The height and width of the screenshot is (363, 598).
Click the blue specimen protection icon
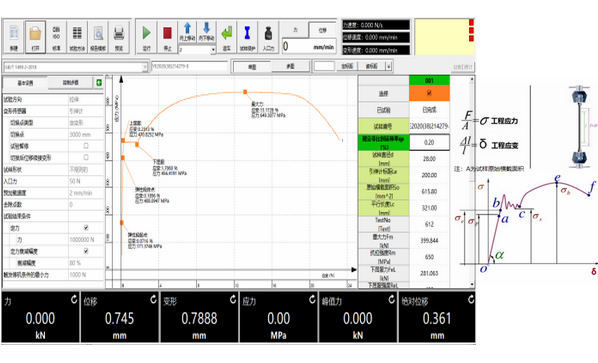pyautogui.click(x=247, y=33)
